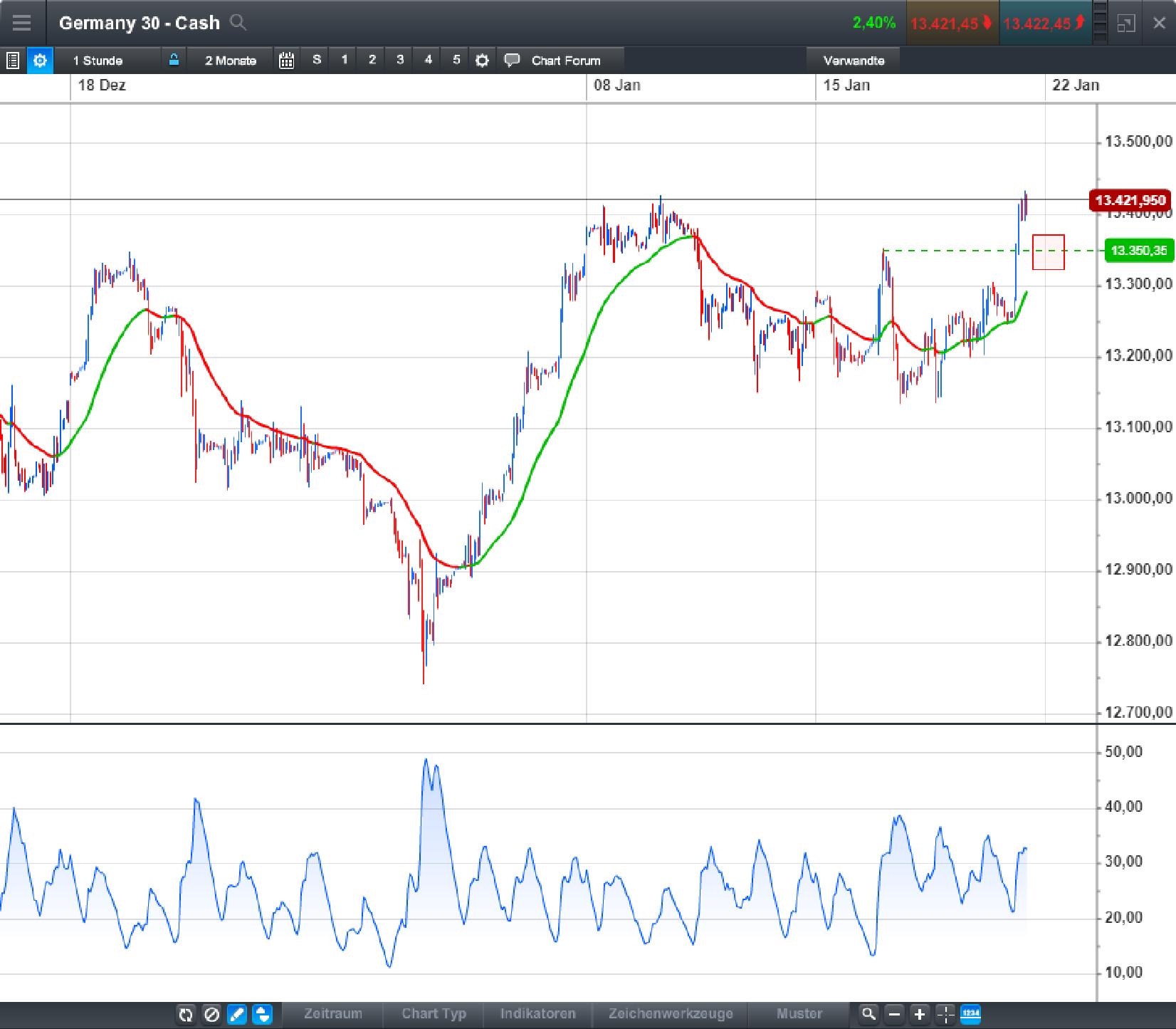Open the Chart Typ menu
Image resolution: width=1176 pixels, height=1029 pixels.
(434, 1014)
